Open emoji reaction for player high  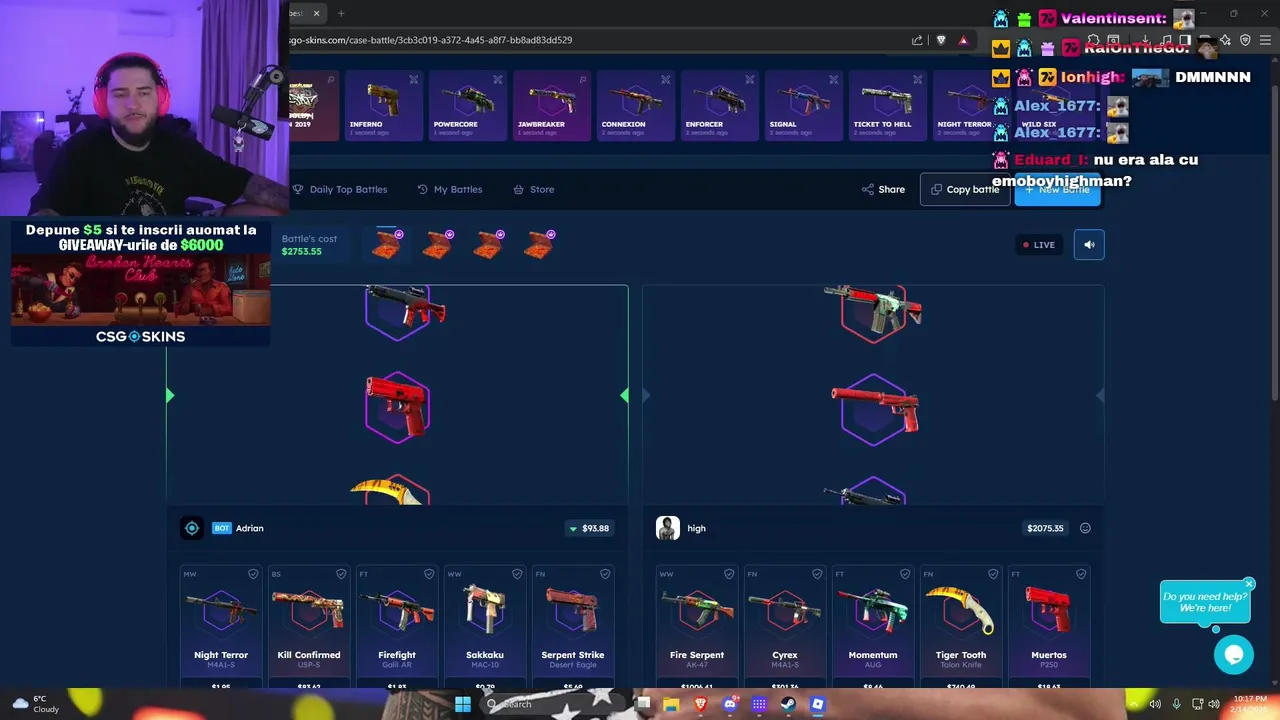(1085, 528)
